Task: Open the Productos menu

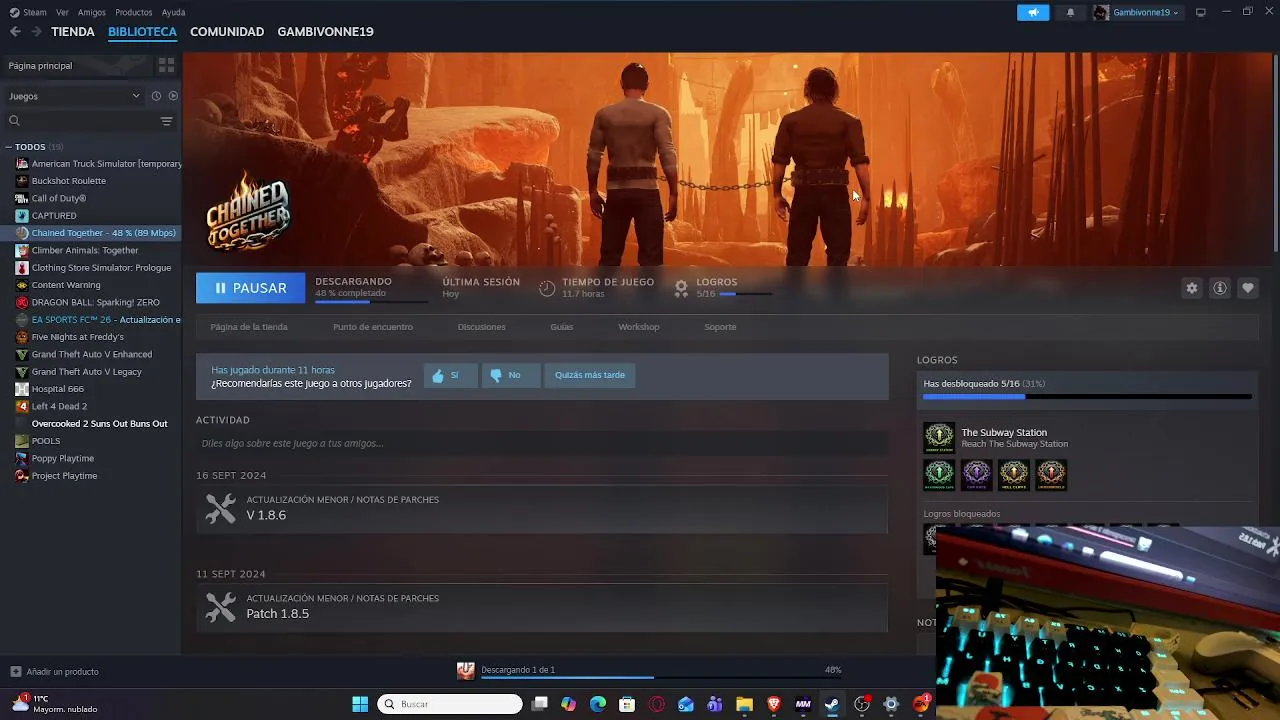Action: pos(134,12)
